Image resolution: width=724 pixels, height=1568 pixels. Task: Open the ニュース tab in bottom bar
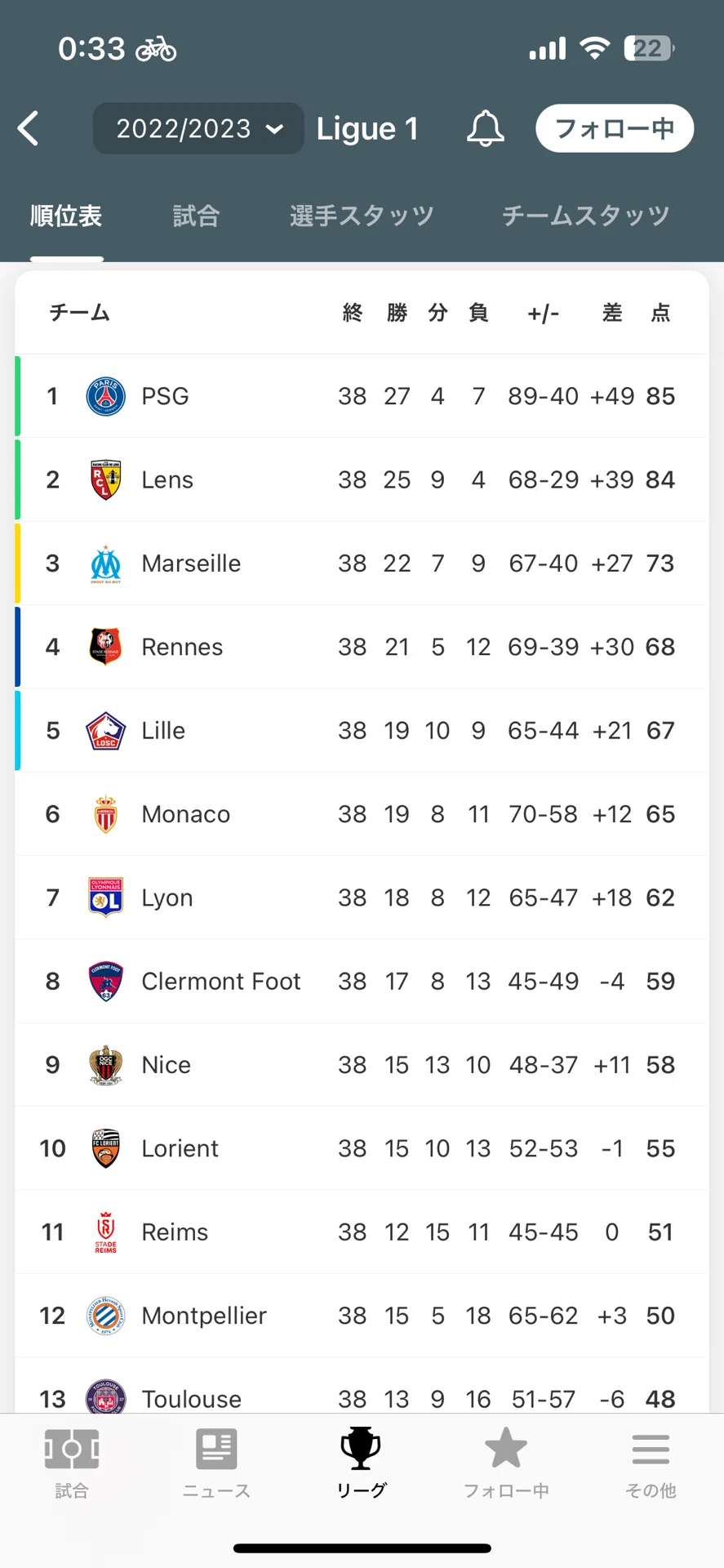tap(216, 1463)
